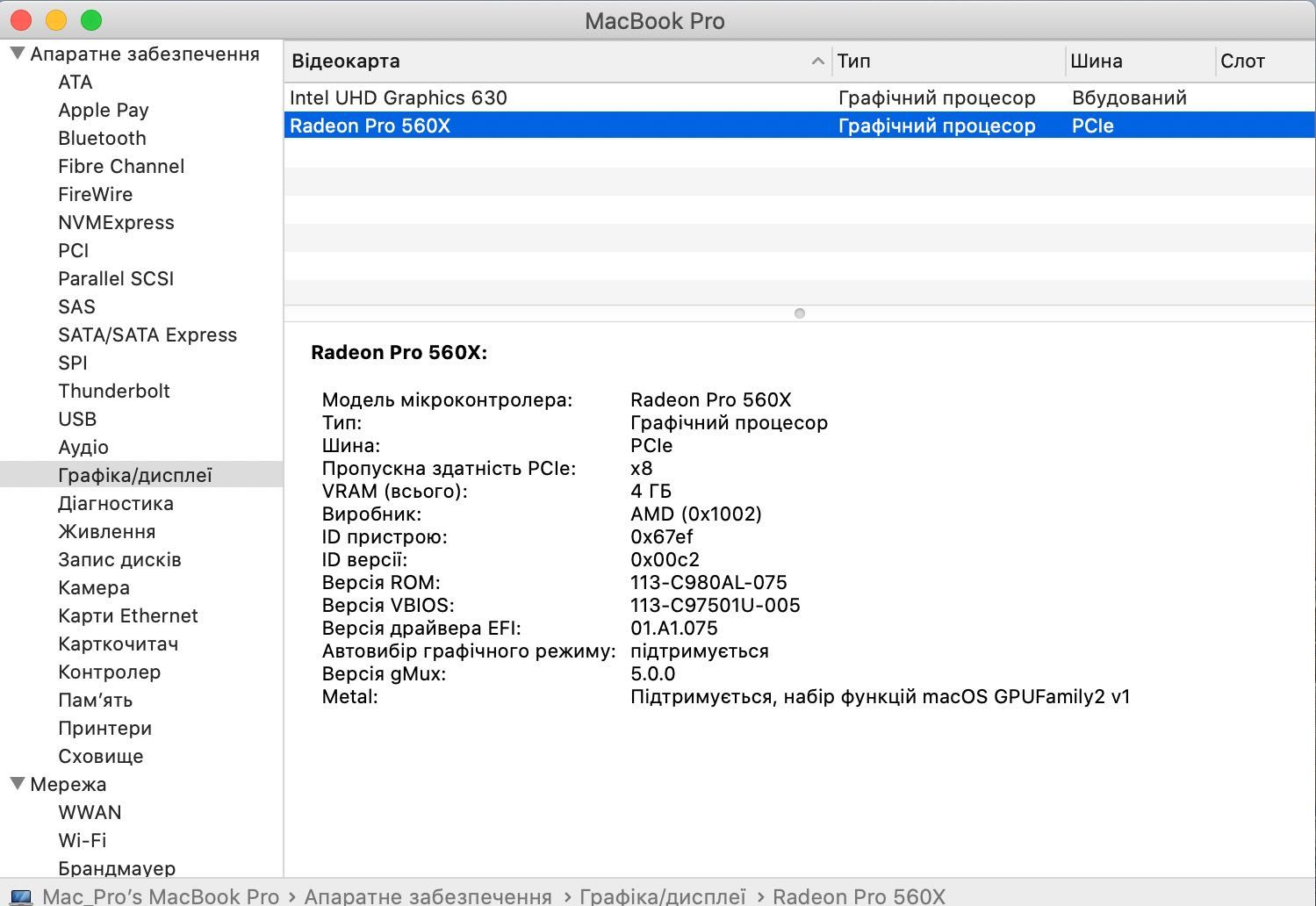Open WWAN network entry
1316x906 pixels.
(x=90, y=812)
